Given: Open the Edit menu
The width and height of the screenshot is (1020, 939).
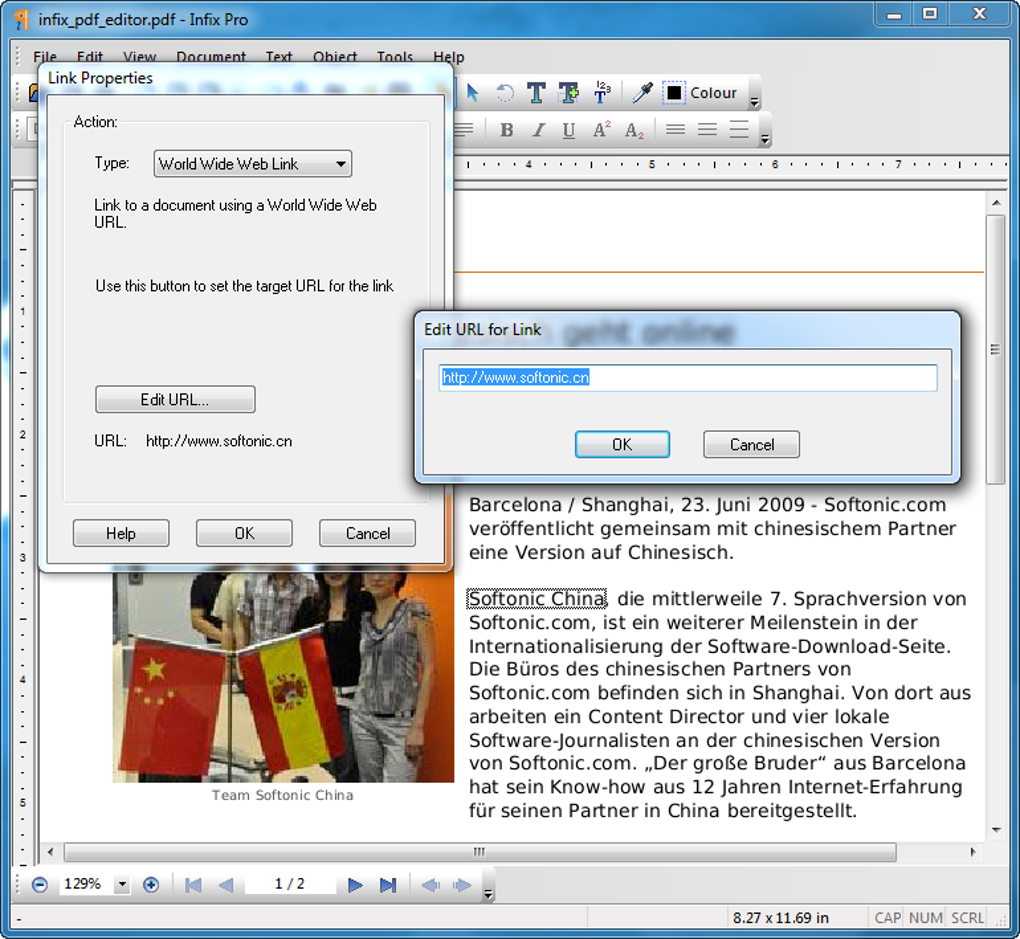Looking at the screenshot, I should (90, 57).
